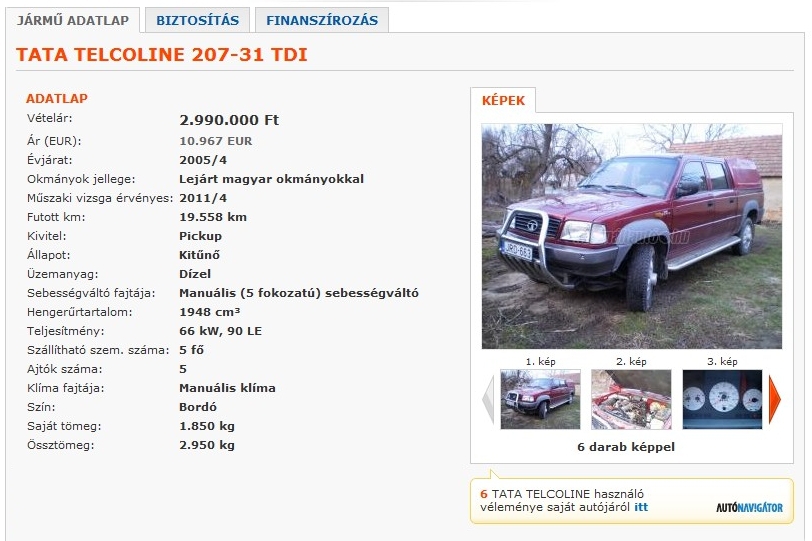Click the 2.990.000 Ft price value
Viewport: 812px width, 541px height.
(x=229, y=120)
